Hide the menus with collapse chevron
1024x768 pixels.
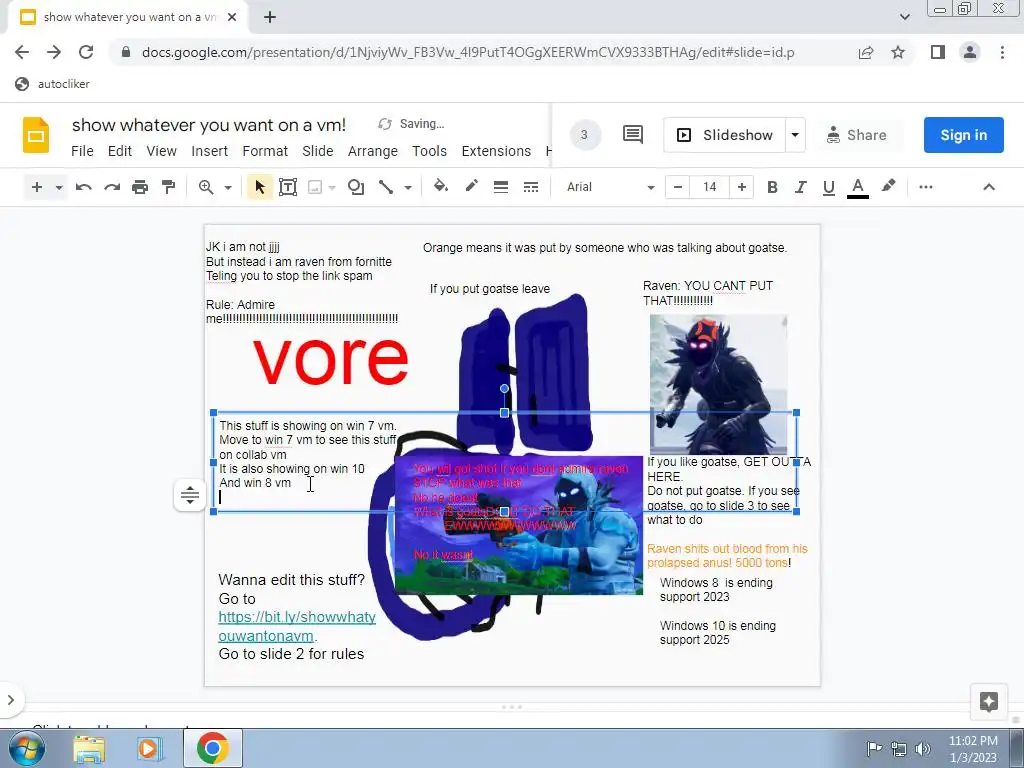tap(989, 187)
